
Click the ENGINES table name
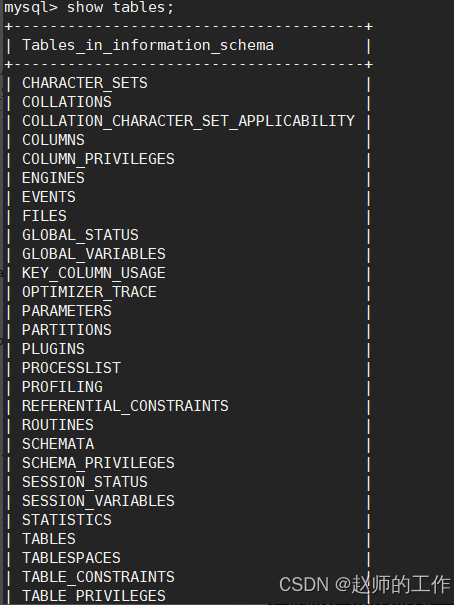point(53,178)
